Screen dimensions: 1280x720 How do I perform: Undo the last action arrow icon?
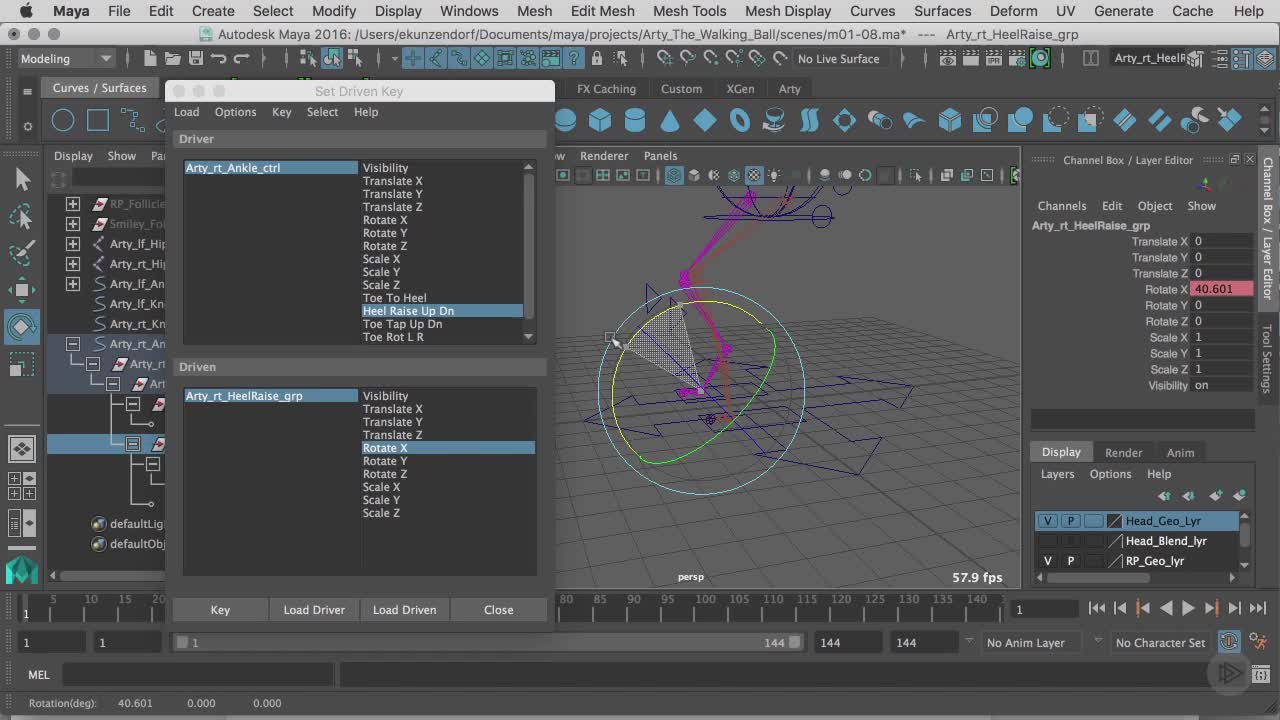218,58
